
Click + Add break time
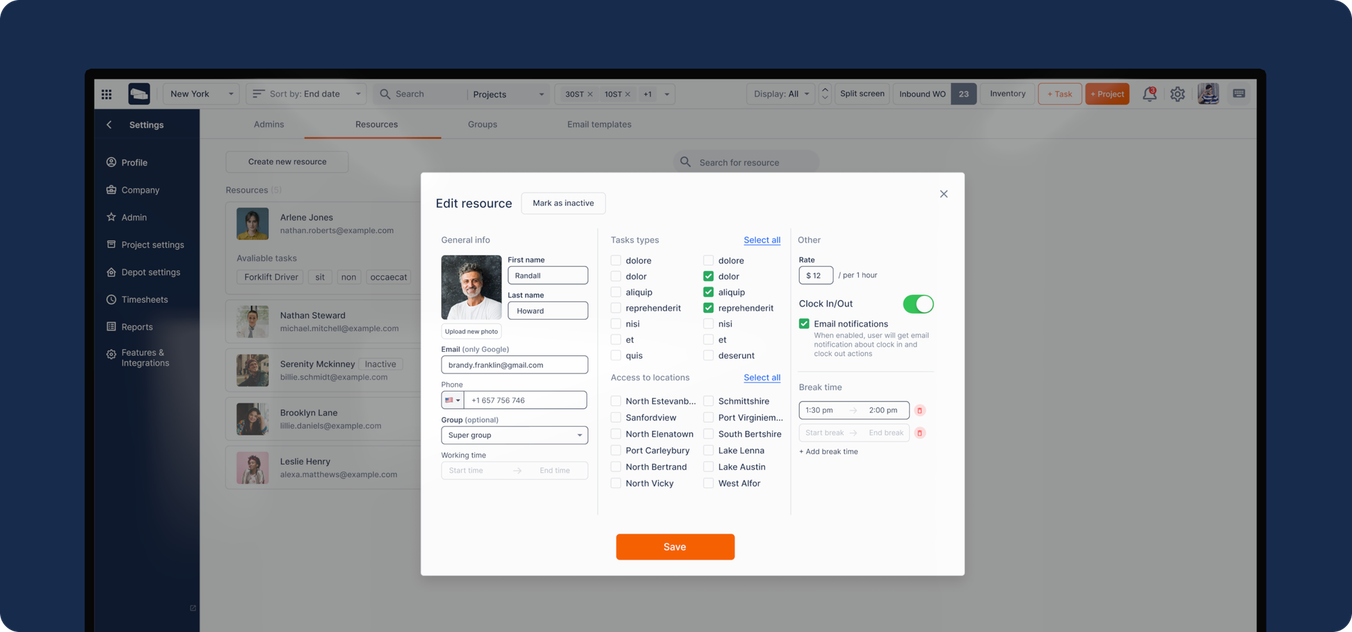(828, 452)
